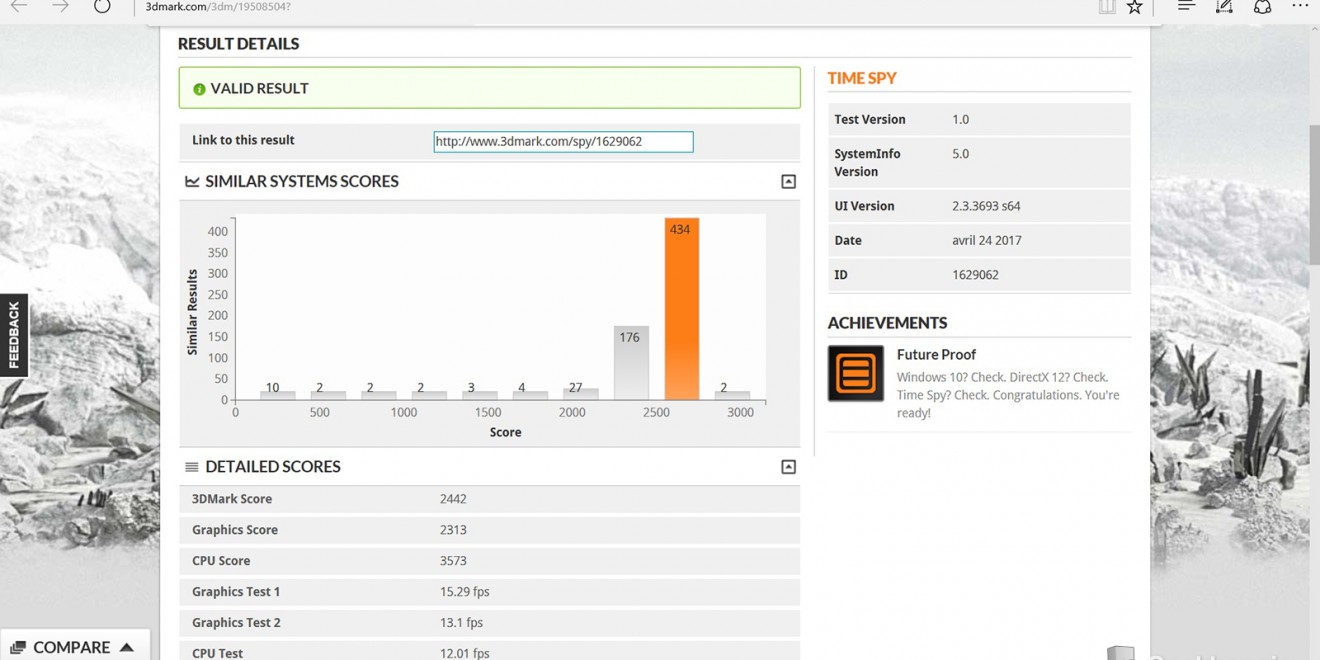Image resolution: width=1320 pixels, height=660 pixels.
Task: Open the Edge Hub lines icon
Action: [x=1186, y=6]
